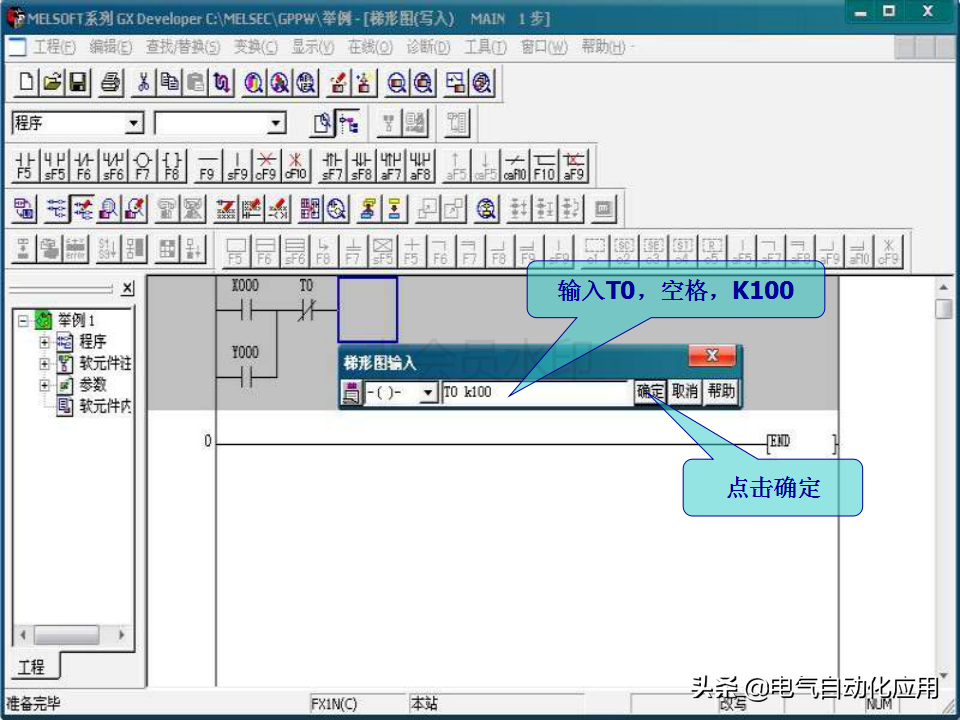
Task: Cut selection with the scissors icon
Action: 143,83
